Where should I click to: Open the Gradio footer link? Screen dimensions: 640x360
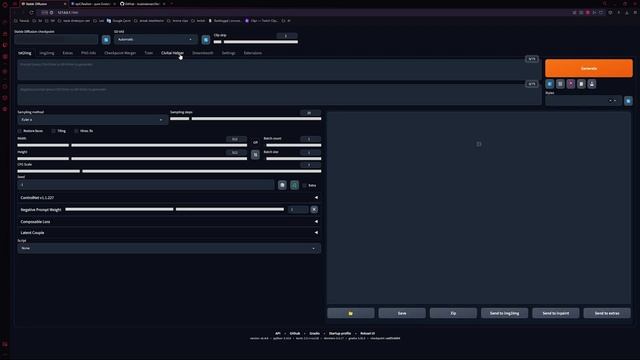tap(314, 333)
